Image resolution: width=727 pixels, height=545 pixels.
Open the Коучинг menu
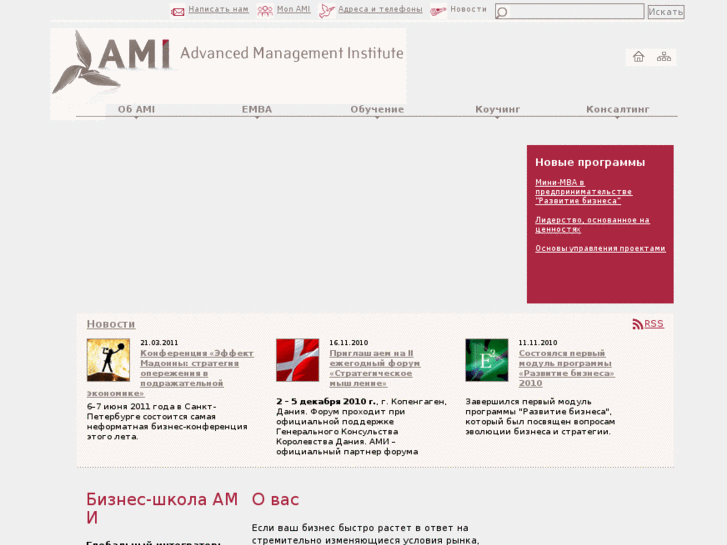[497, 109]
